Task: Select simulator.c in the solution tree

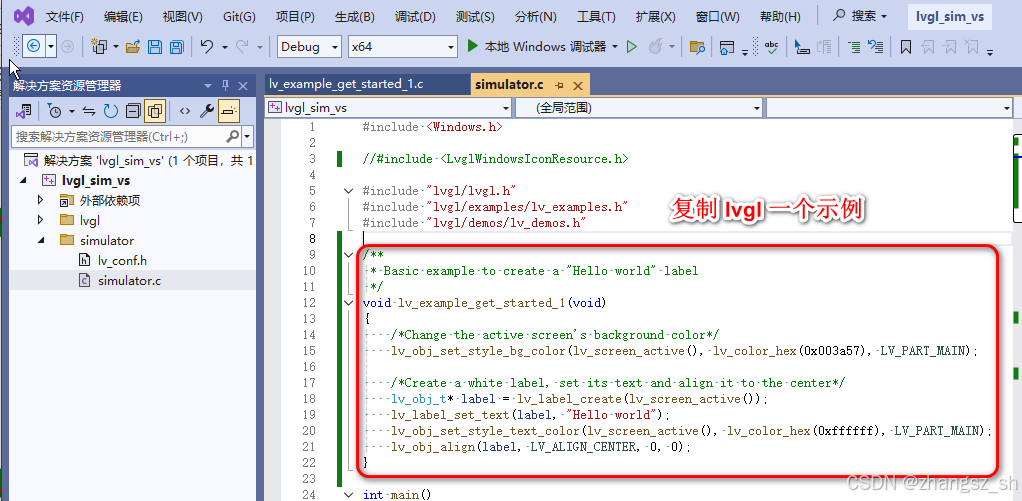Action: point(129,281)
